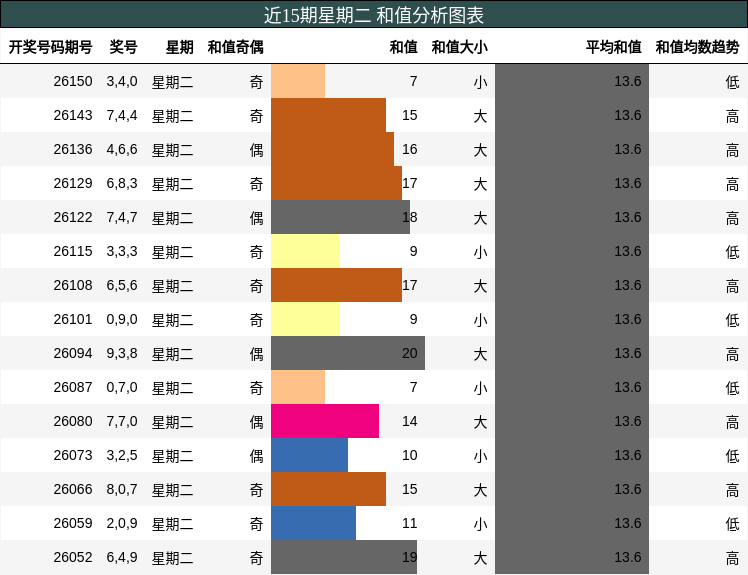Select the 奖号 column header
The width and height of the screenshot is (748, 575).
(x=124, y=47)
